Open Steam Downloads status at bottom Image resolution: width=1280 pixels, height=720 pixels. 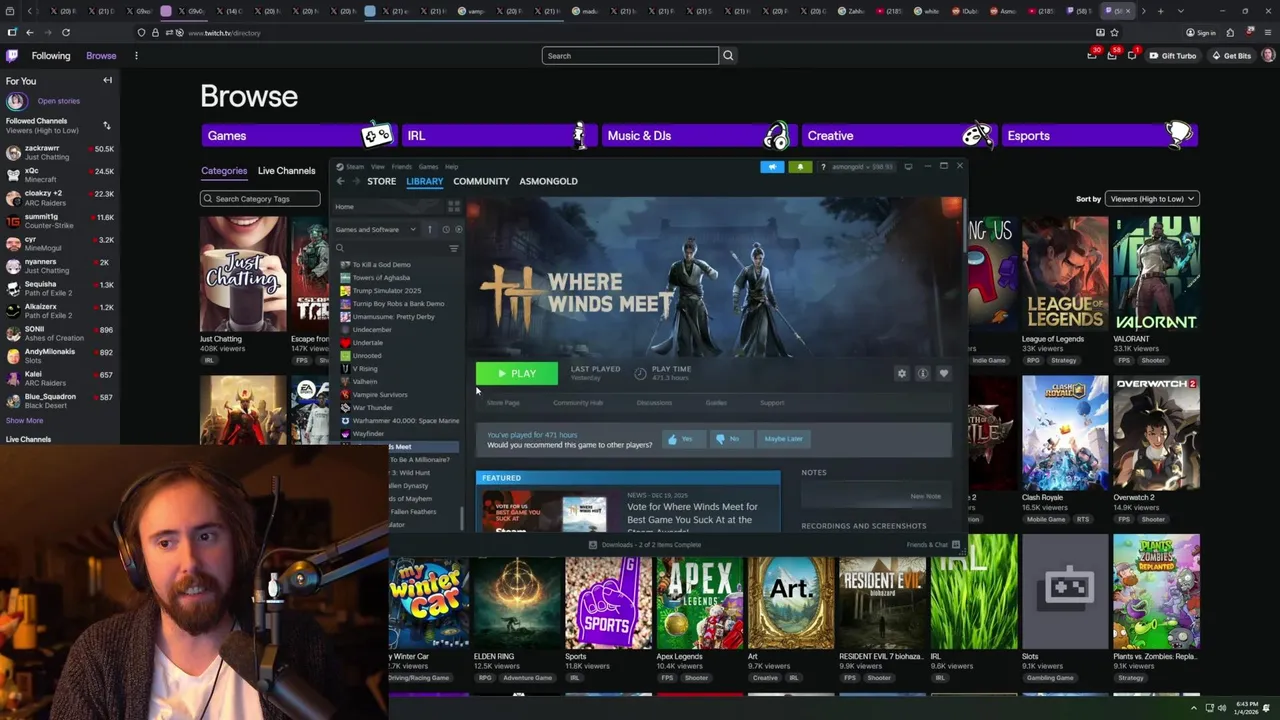[644, 545]
